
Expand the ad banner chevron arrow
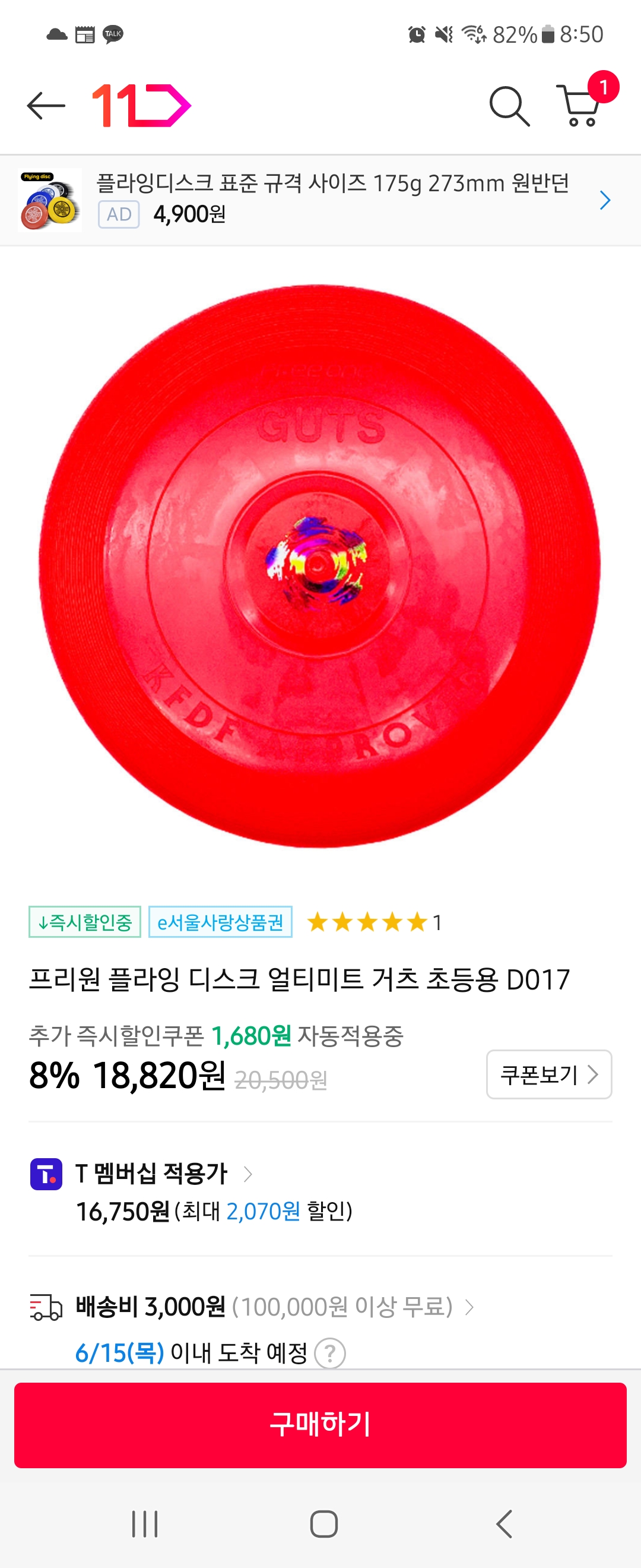click(x=605, y=200)
